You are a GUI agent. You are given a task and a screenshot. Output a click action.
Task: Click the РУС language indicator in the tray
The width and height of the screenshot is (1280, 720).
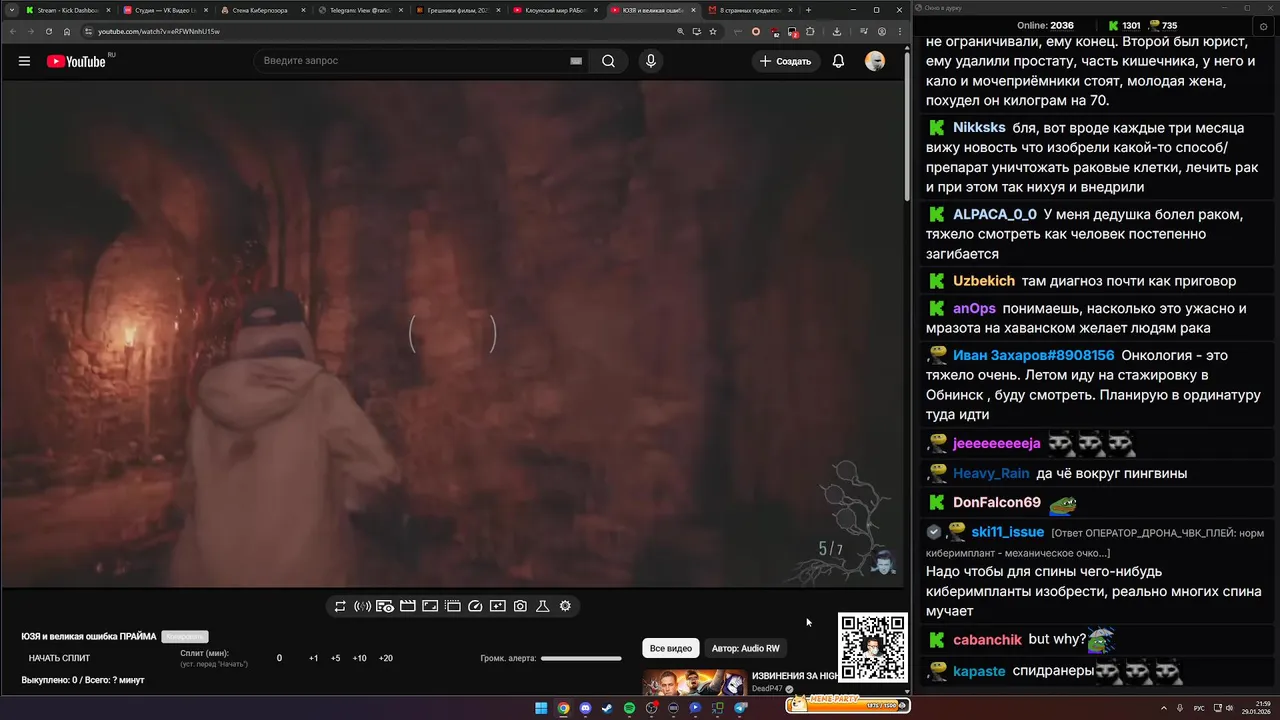tap(1199, 708)
